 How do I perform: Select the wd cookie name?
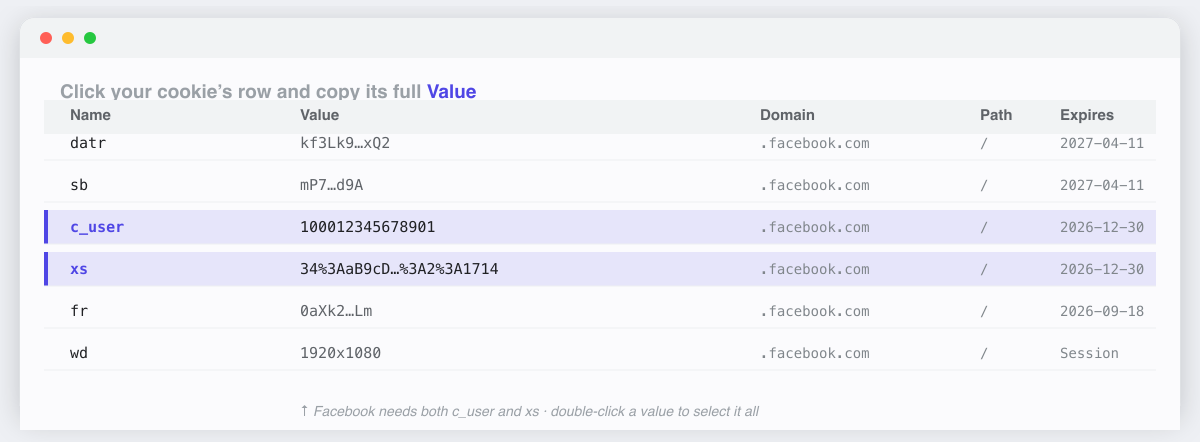pyautogui.click(x=79, y=353)
